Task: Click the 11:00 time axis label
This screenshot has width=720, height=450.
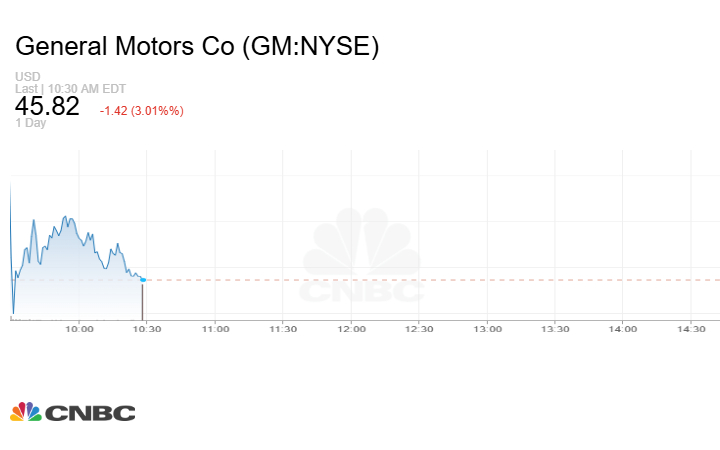Action: (215, 328)
